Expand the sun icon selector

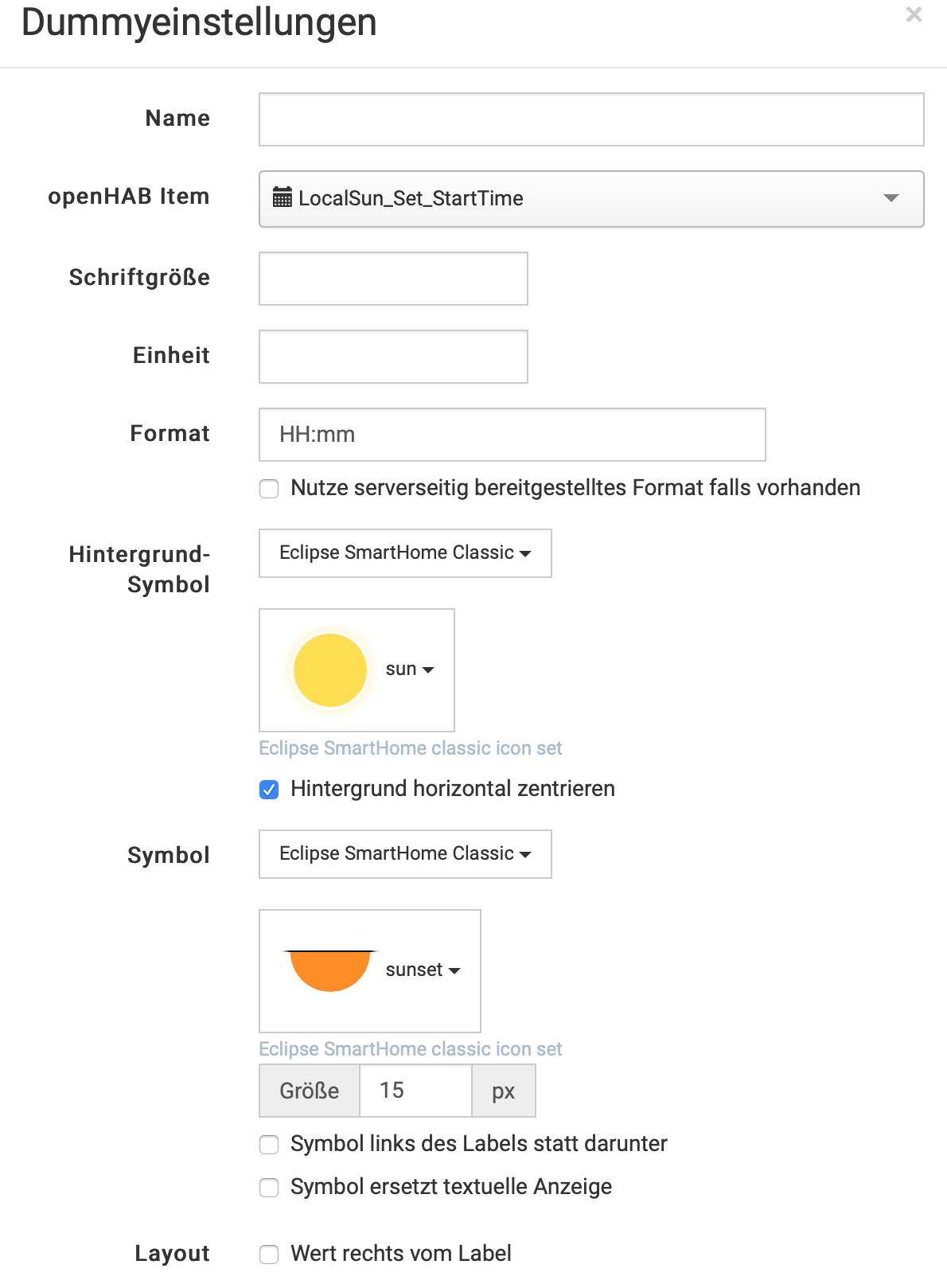click(410, 669)
